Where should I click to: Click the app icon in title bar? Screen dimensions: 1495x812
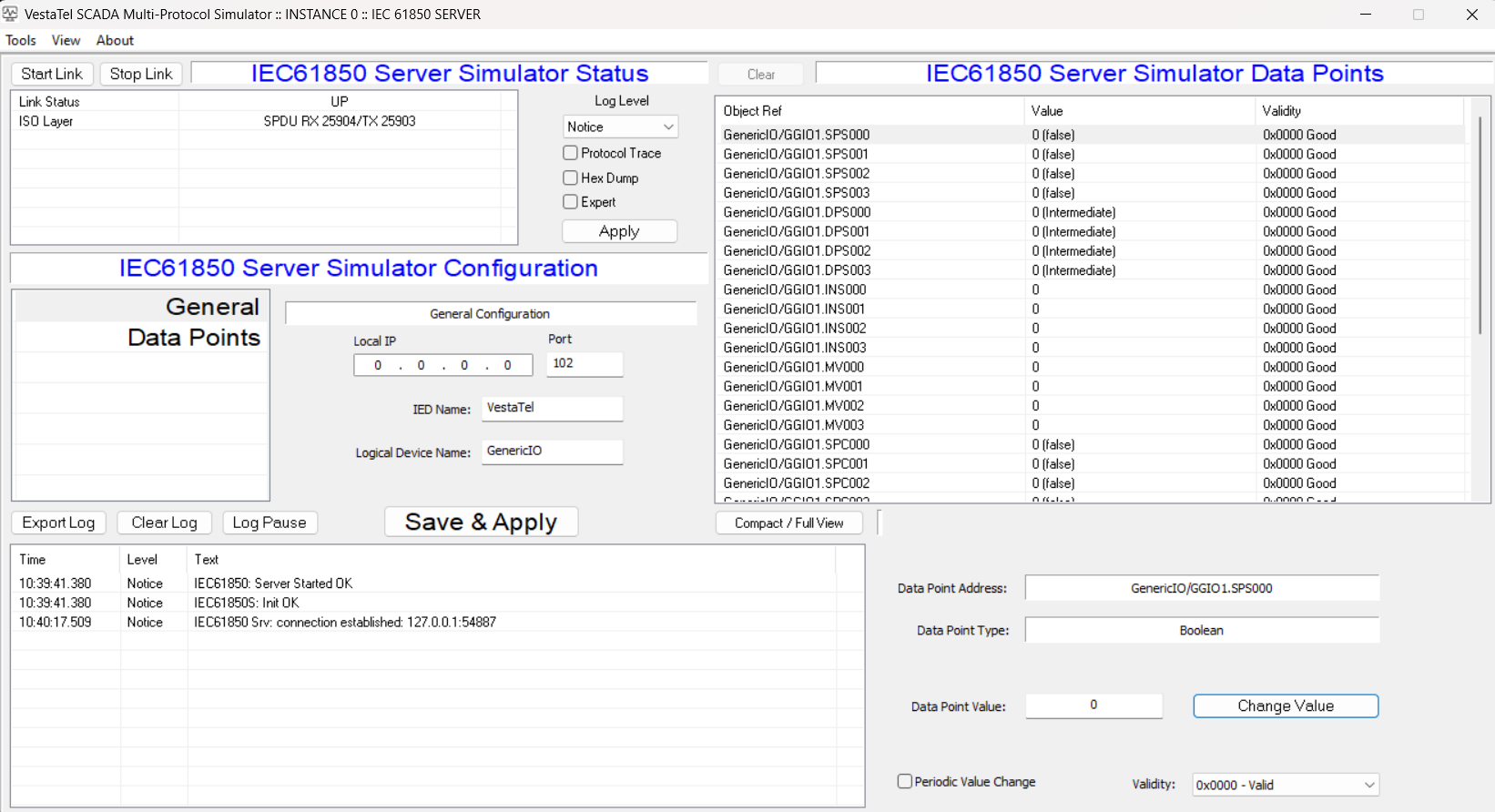click(x=11, y=15)
